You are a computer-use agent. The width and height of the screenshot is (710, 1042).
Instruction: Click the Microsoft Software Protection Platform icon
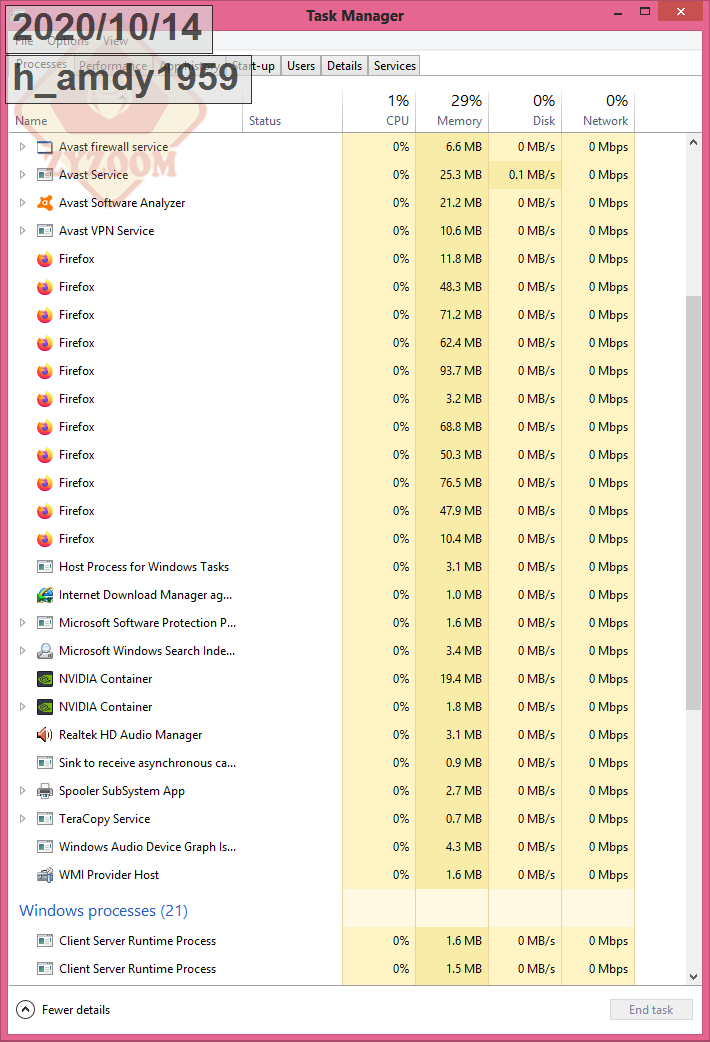tap(45, 623)
